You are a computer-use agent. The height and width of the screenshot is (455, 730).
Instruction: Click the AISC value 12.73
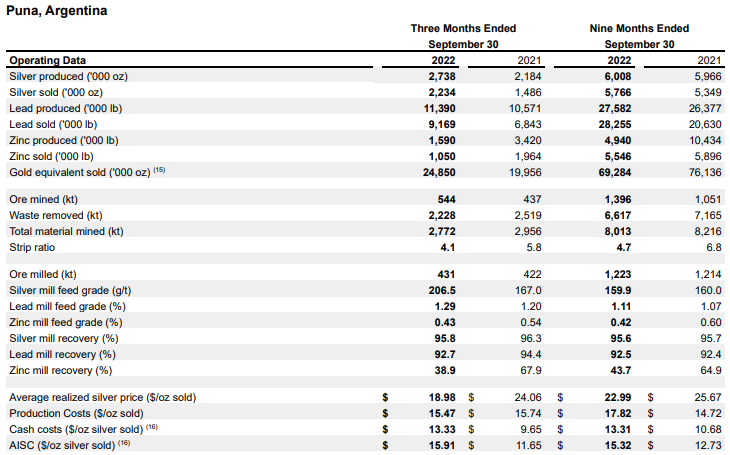707,445
